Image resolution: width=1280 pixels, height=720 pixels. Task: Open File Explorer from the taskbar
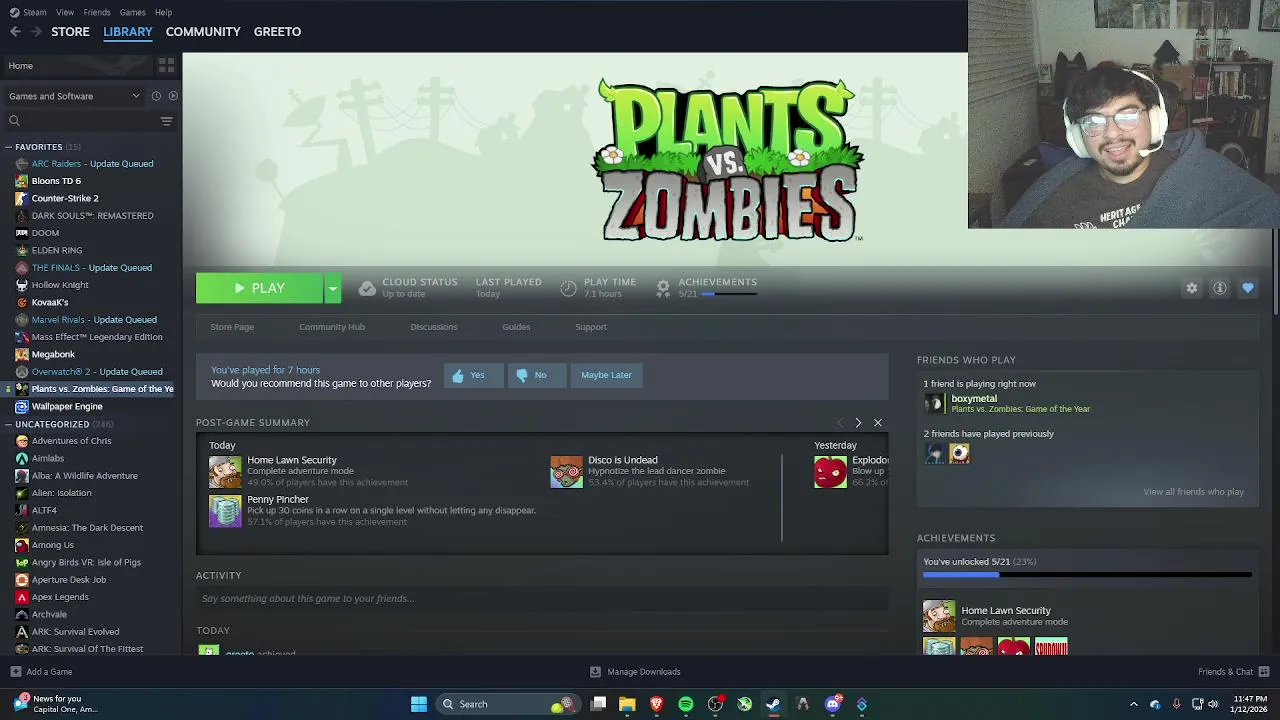(x=627, y=704)
